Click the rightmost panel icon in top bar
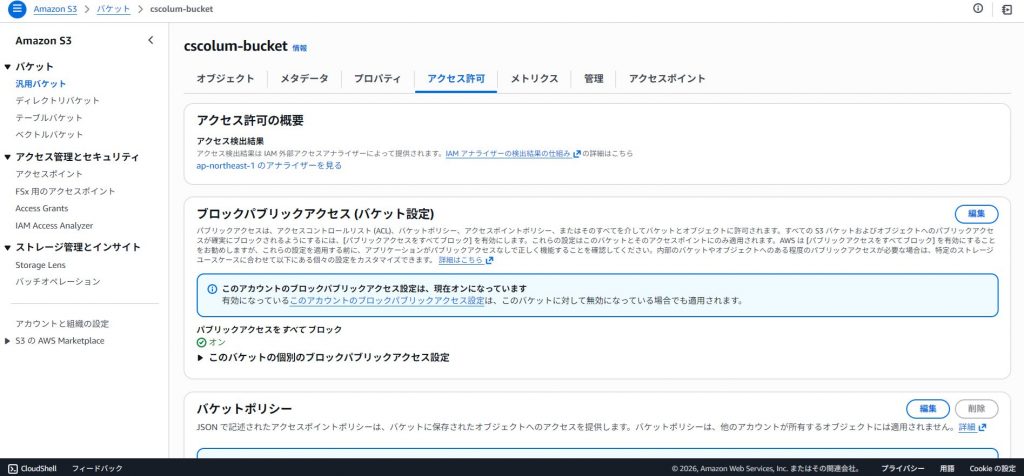Image resolution: width=1024 pixels, height=476 pixels. tap(1007, 9)
